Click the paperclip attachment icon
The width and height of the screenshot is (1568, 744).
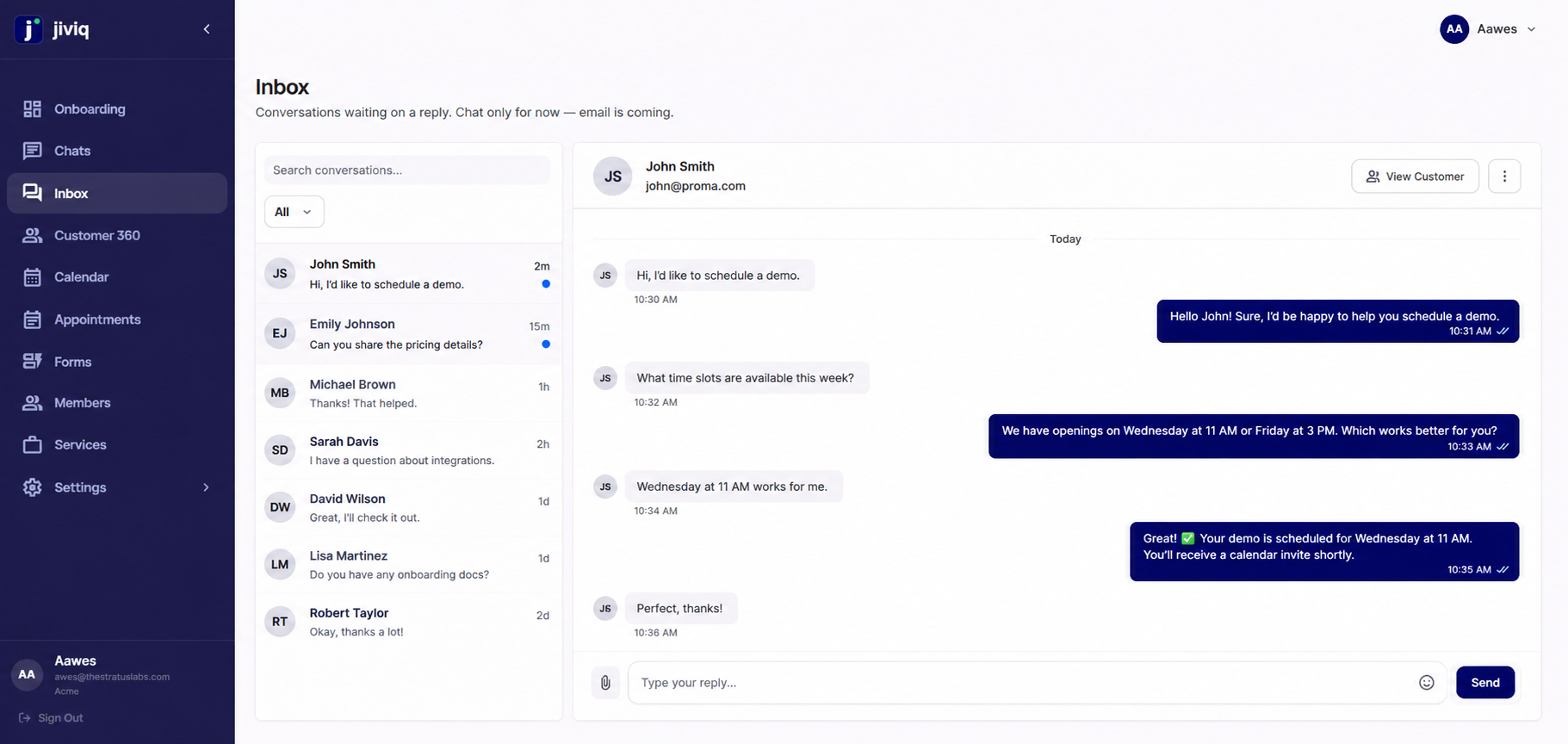tap(605, 683)
